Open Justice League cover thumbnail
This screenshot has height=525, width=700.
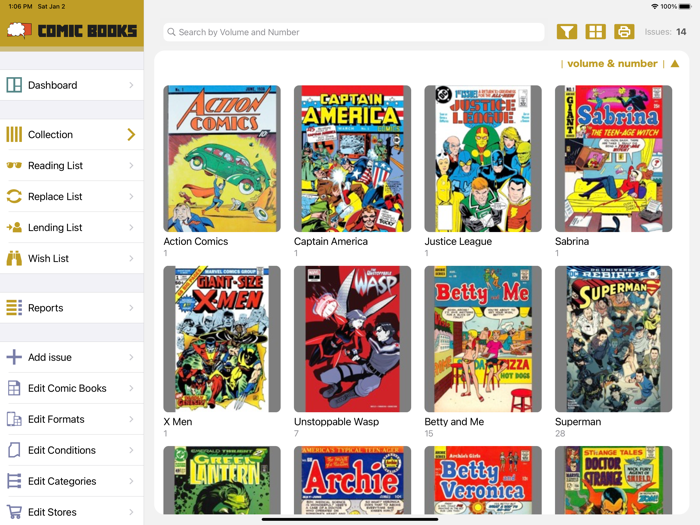[x=483, y=158]
